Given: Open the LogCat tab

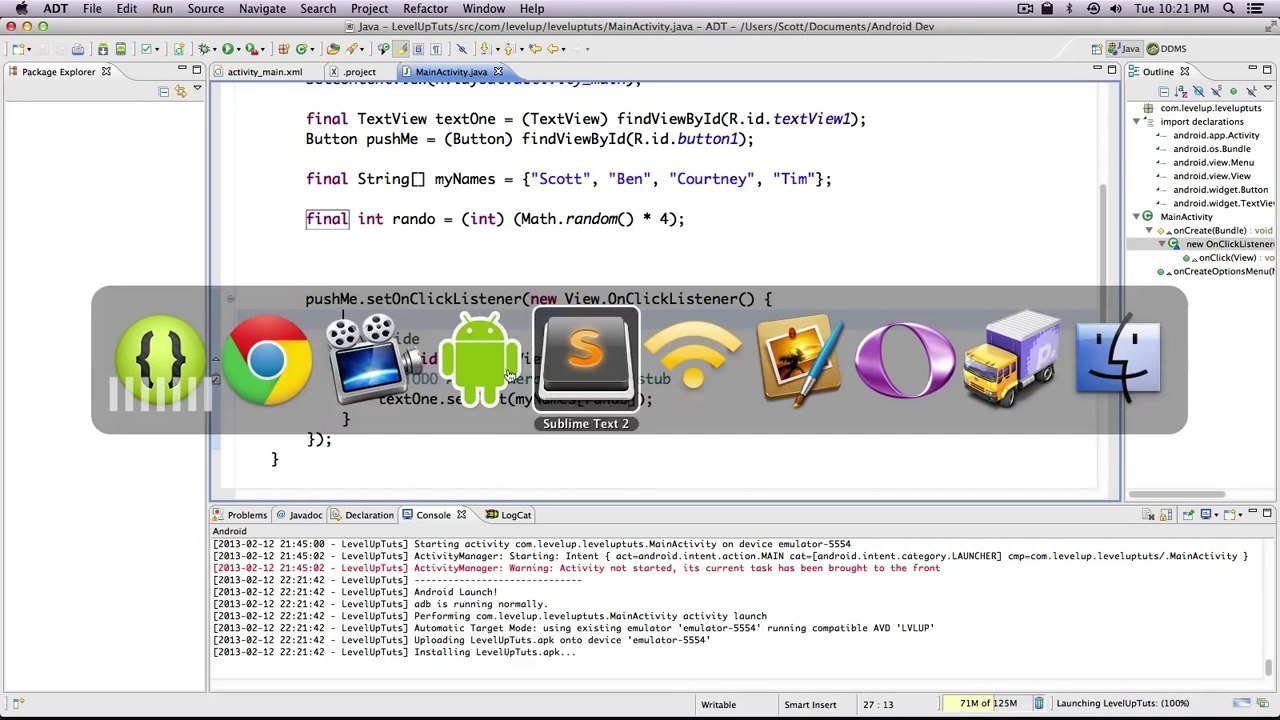Looking at the screenshot, I should (x=509, y=515).
